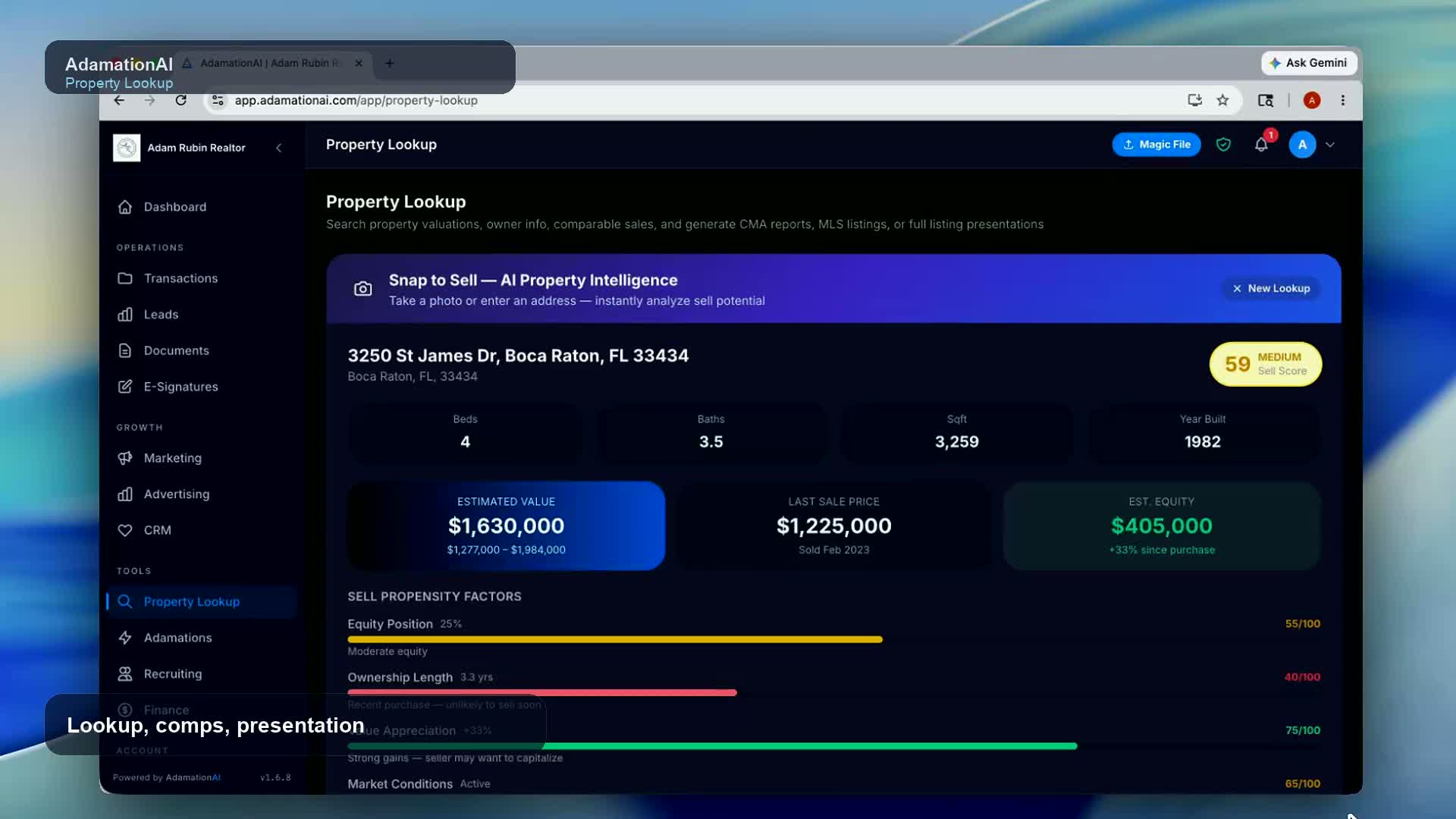Click the Marketing megaphone icon

[x=125, y=458]
